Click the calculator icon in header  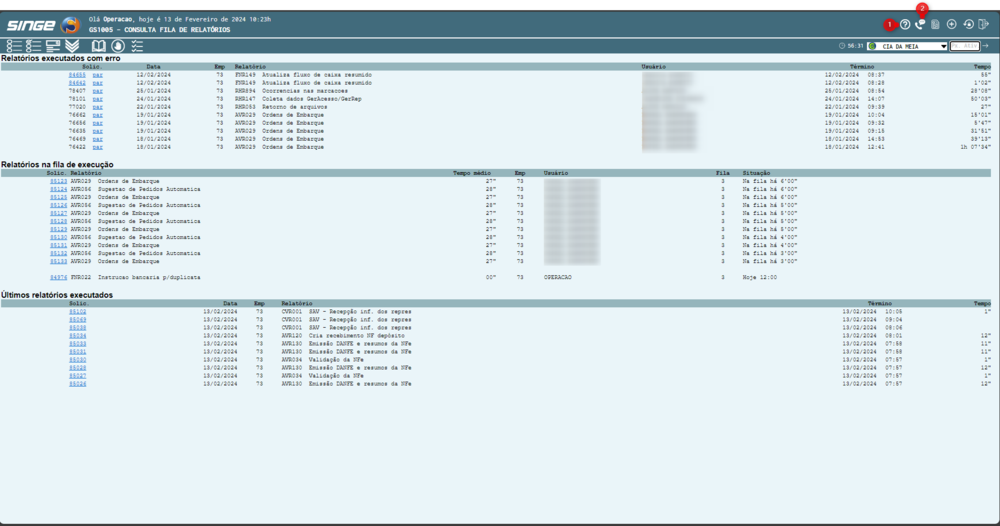936,24
